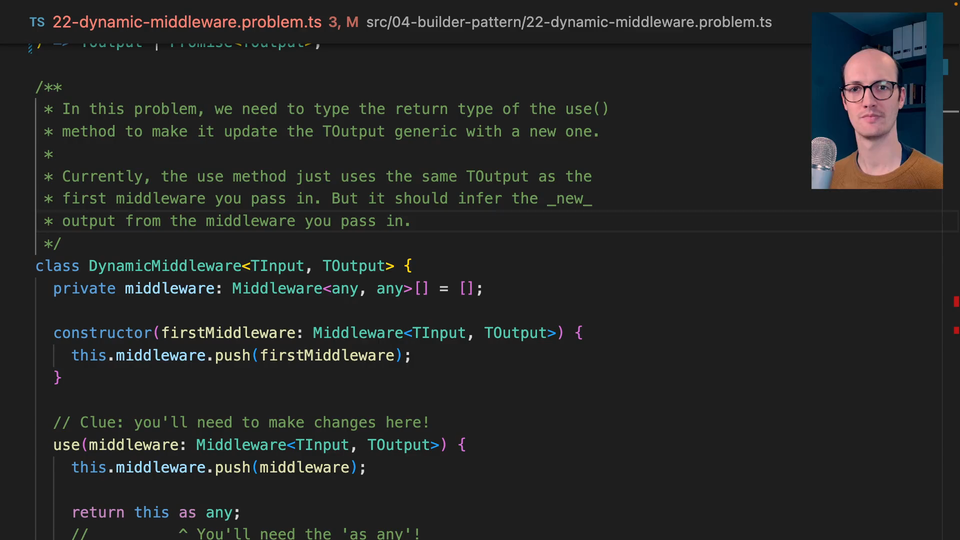Click the presenter webcam thumbnail
This screenshot has height=540, width=960.
pos(876,100)
